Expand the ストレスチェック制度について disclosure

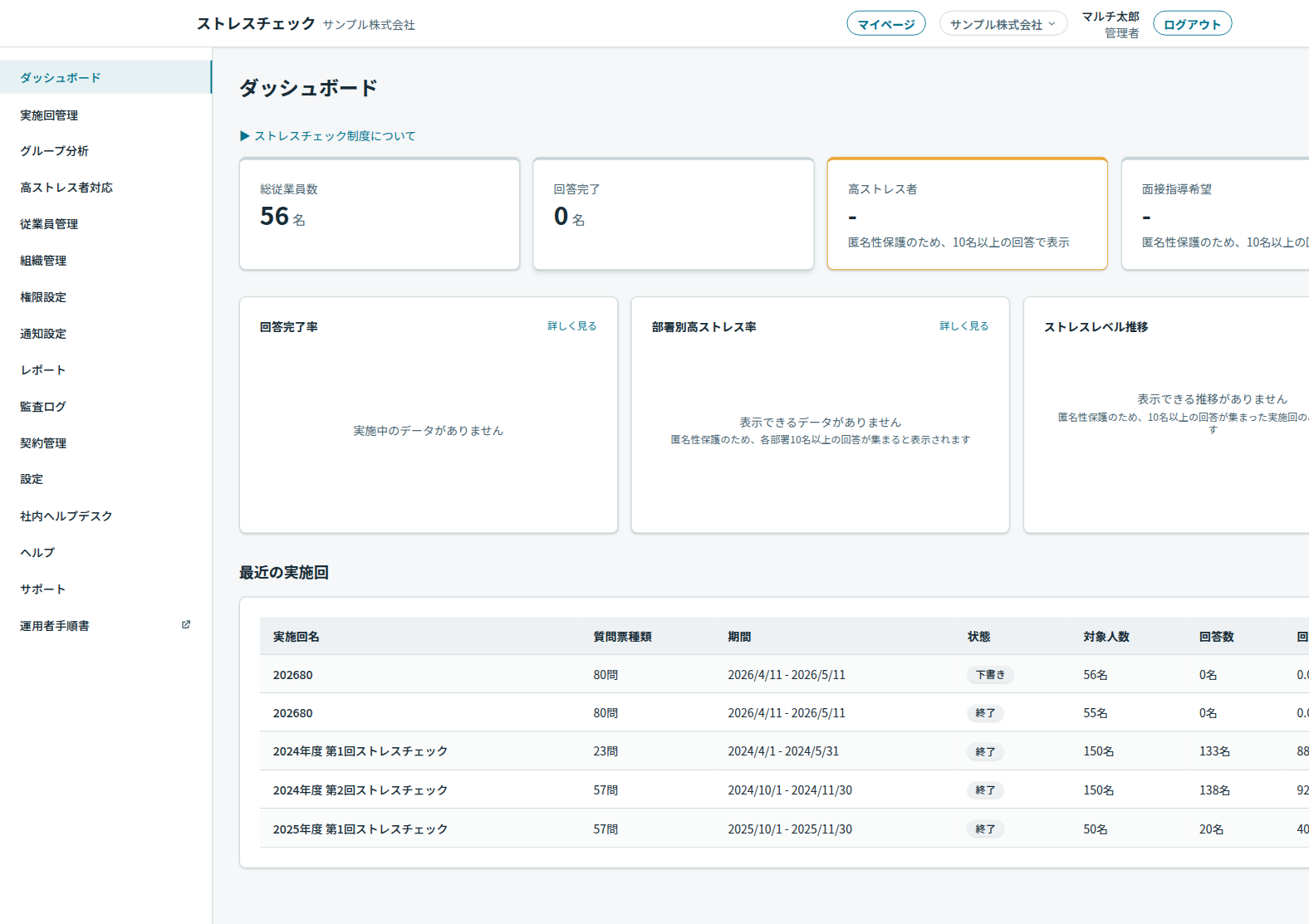[x=328, y=136]
